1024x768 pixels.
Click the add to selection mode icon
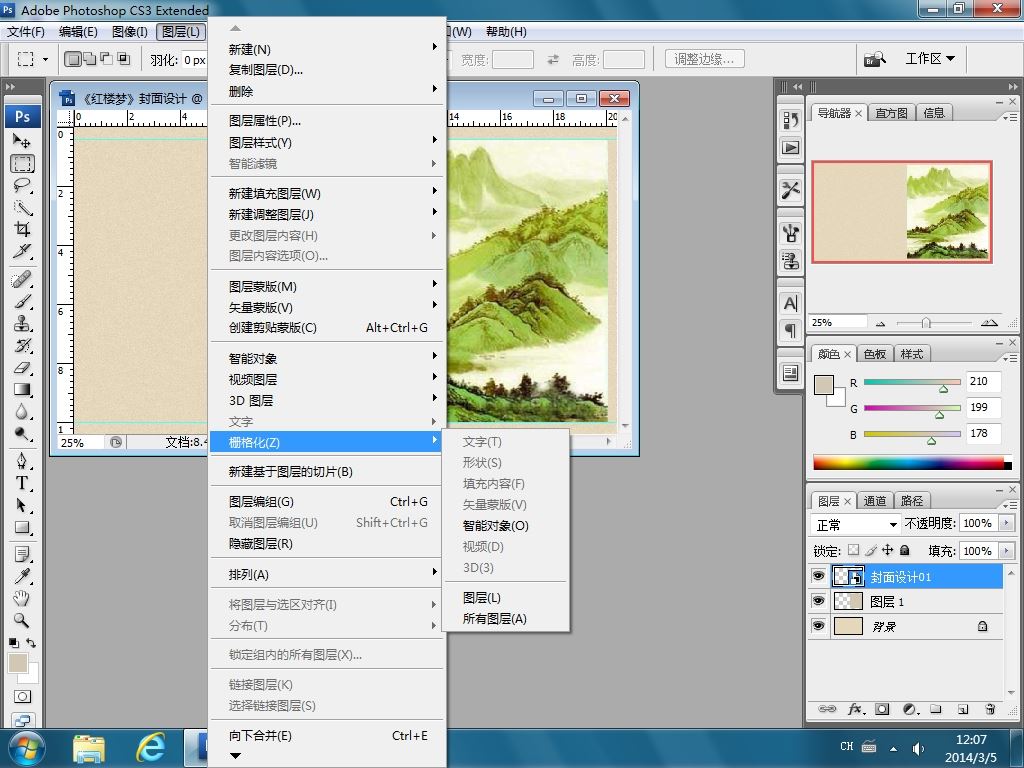click(x=89, y=59)
